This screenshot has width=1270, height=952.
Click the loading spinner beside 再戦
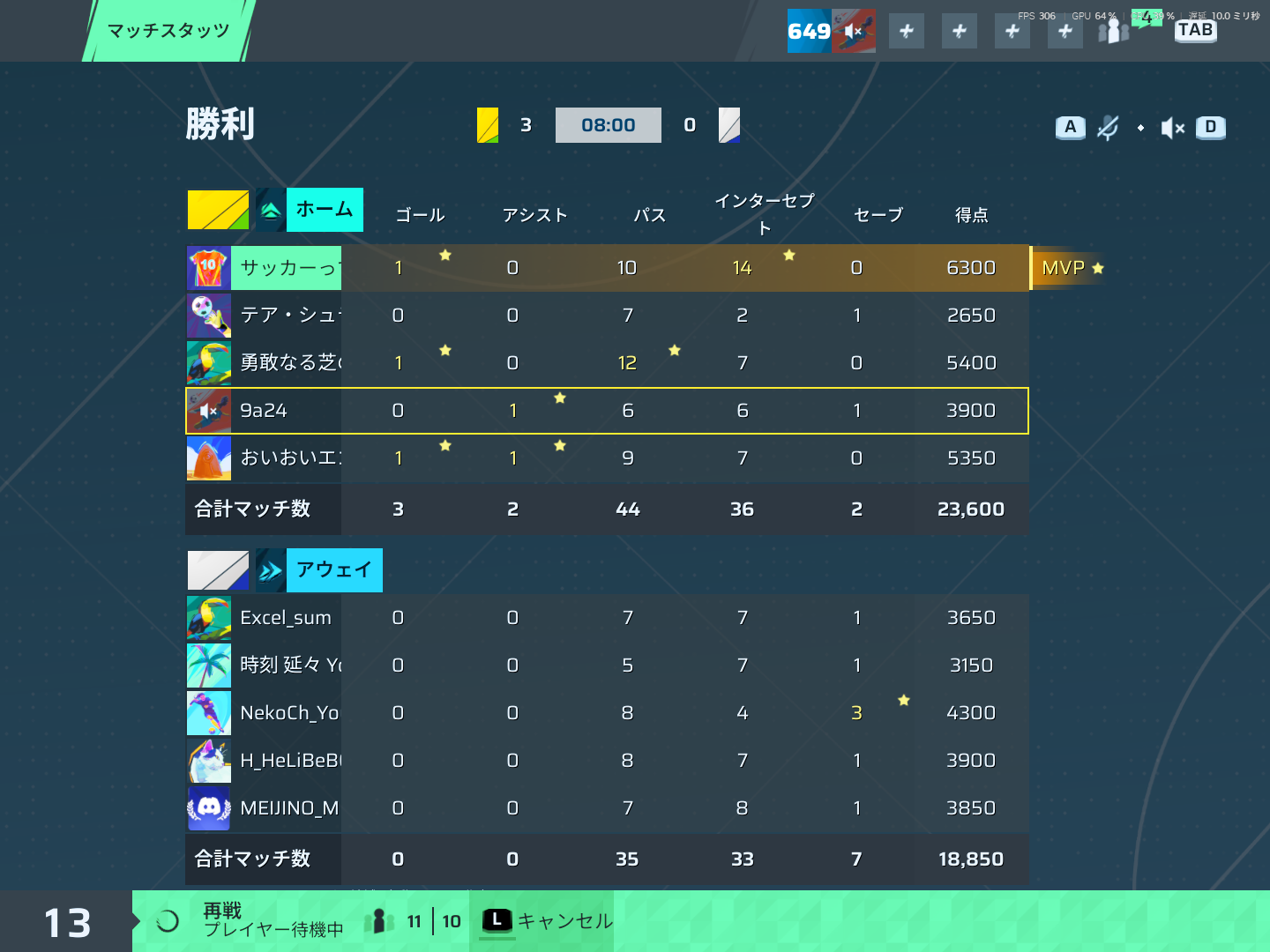coord(167,922)
